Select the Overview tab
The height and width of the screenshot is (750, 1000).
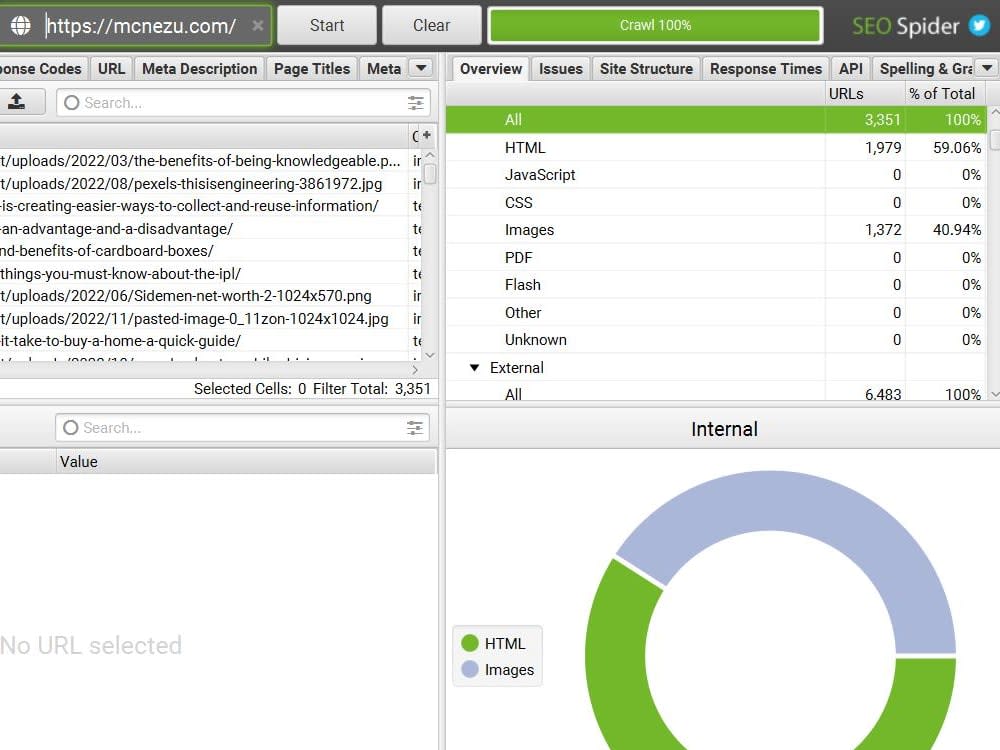[491, 68]
